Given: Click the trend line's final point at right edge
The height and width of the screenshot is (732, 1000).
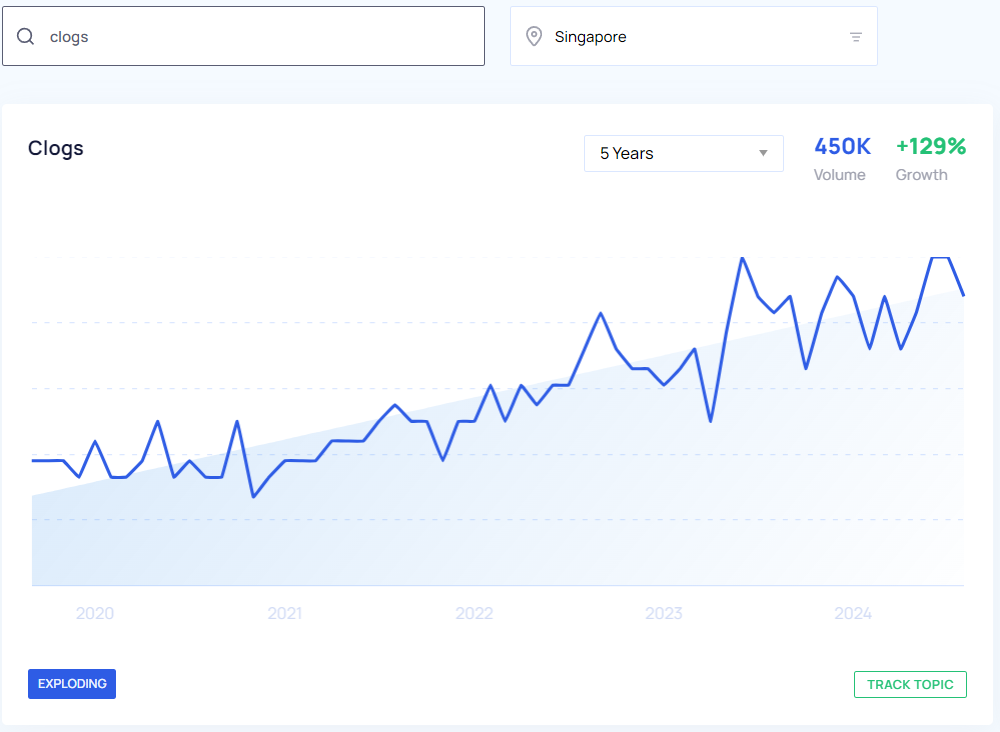Looking at the screenshot, I should click(x=963, y=295).
